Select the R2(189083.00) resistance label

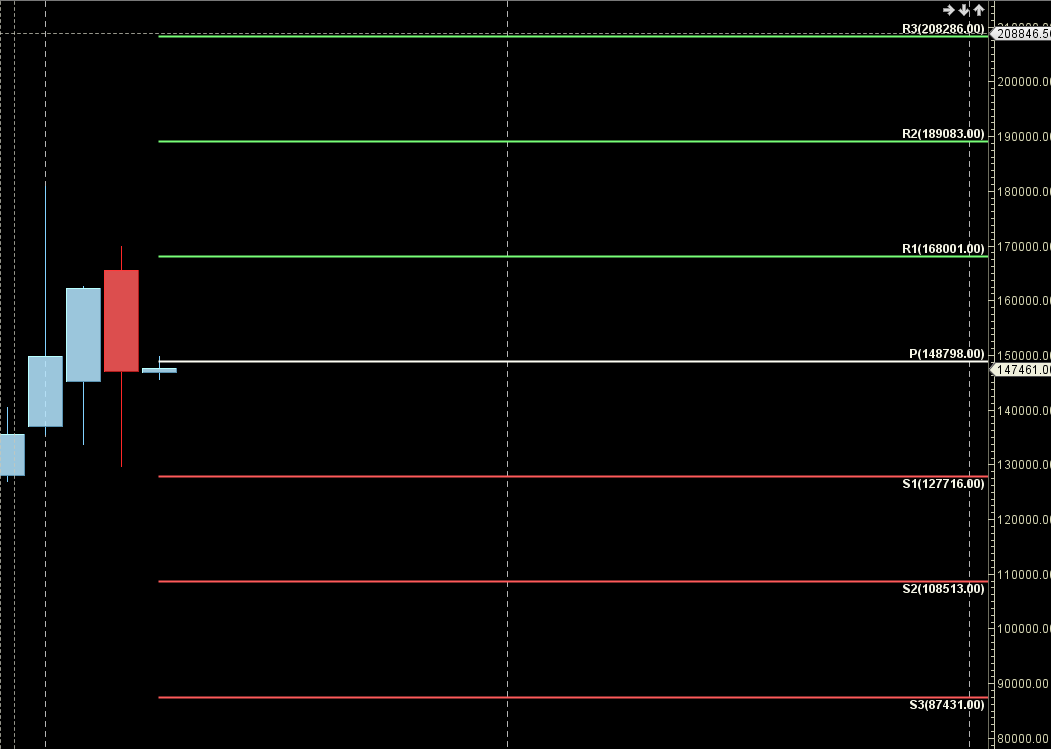pos(942,134)
